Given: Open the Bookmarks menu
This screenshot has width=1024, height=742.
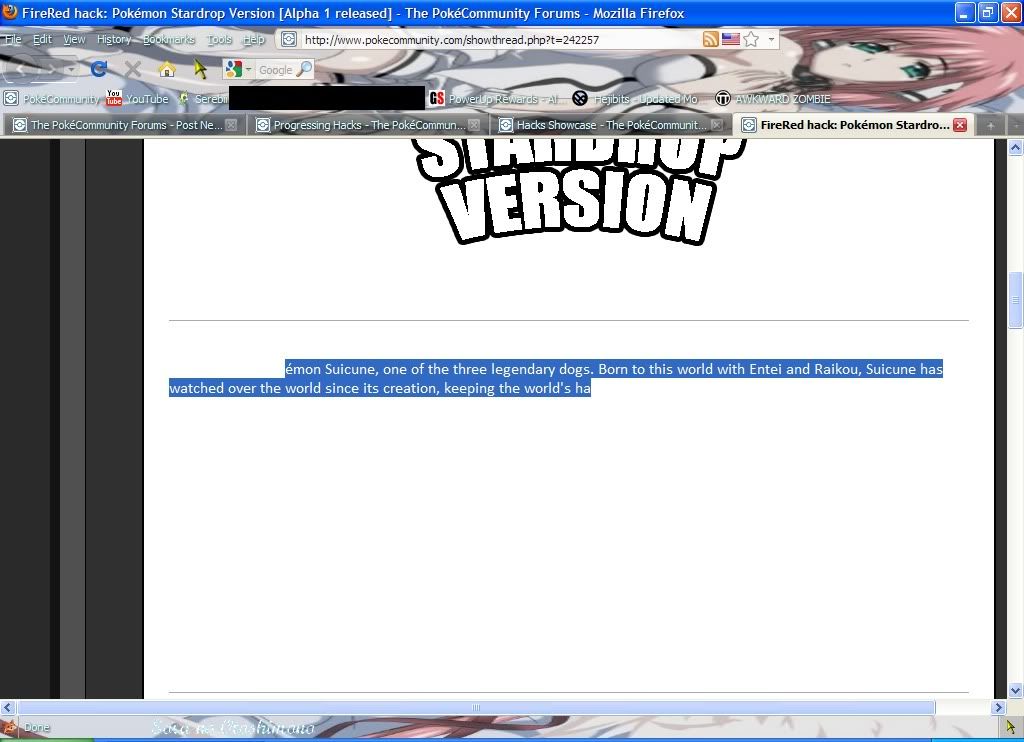Looking at the screenshot, I should (x=169, y=39).
